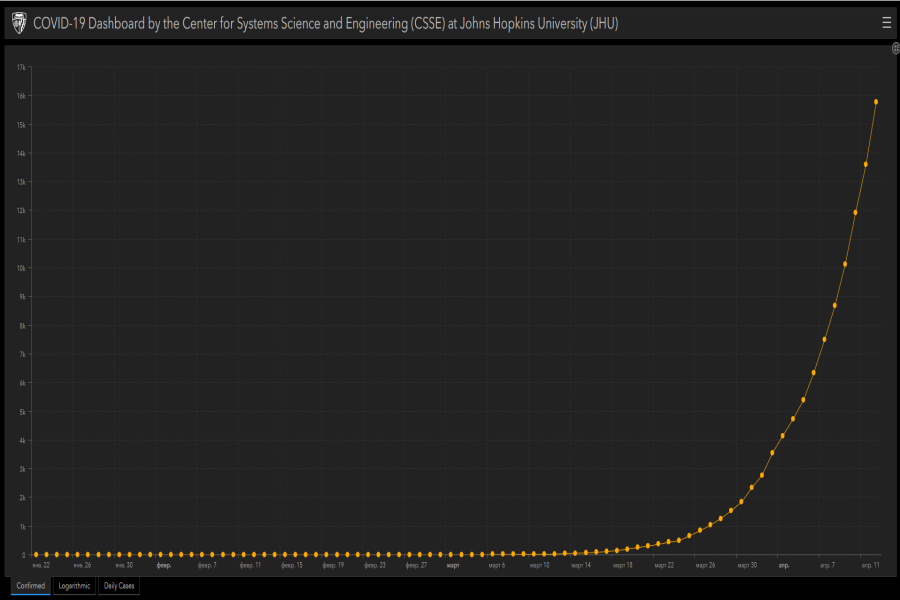This screenshot has height=600, width=900.
Task: Pick the data point above март 26
Action: pyautogui.click(x=700, y=530)
